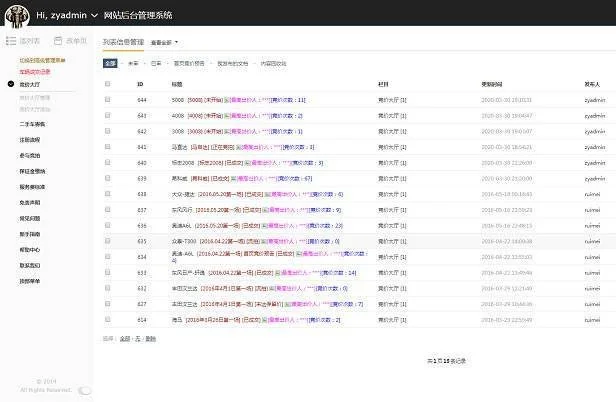Expand the 查看全部 filter dropdown
Screen dimensions: 616x402
point(164,43)
